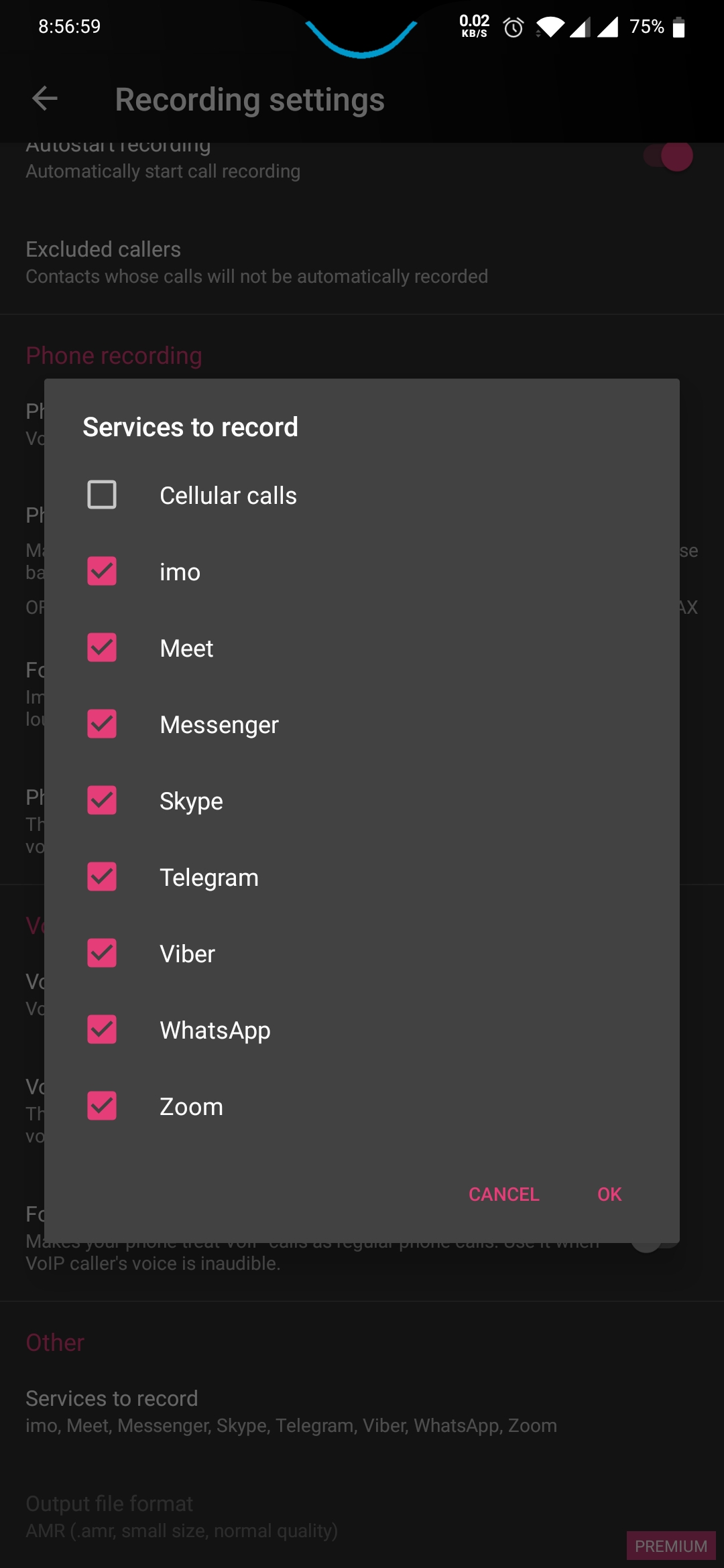Tap the battery status icon
Viewport: 724px width, 1568px height.
point(678,27)
